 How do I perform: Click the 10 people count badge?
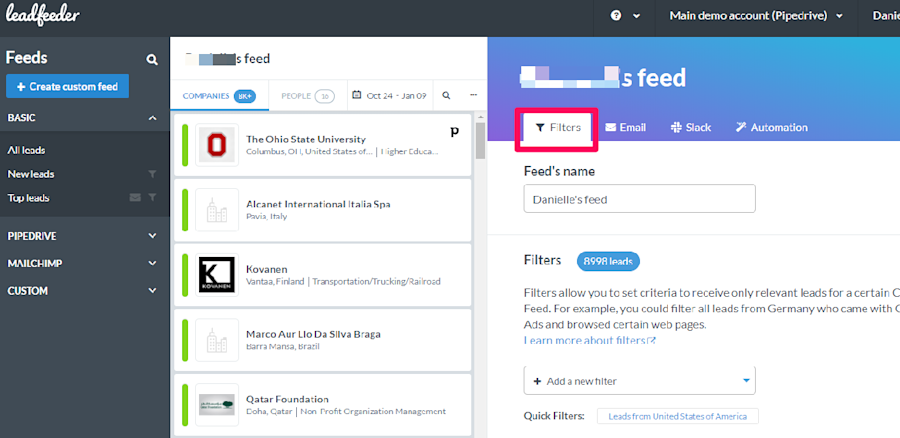(x=325, y=96)
